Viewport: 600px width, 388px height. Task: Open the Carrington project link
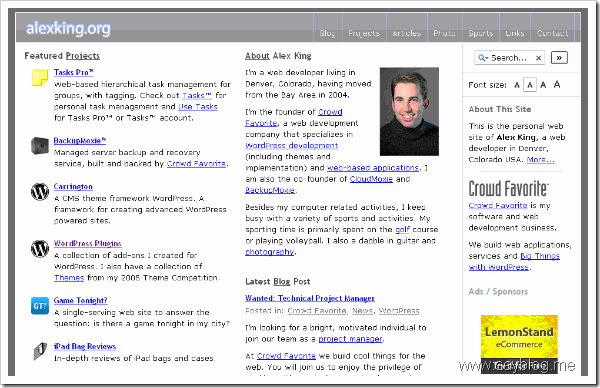[73, 186]
